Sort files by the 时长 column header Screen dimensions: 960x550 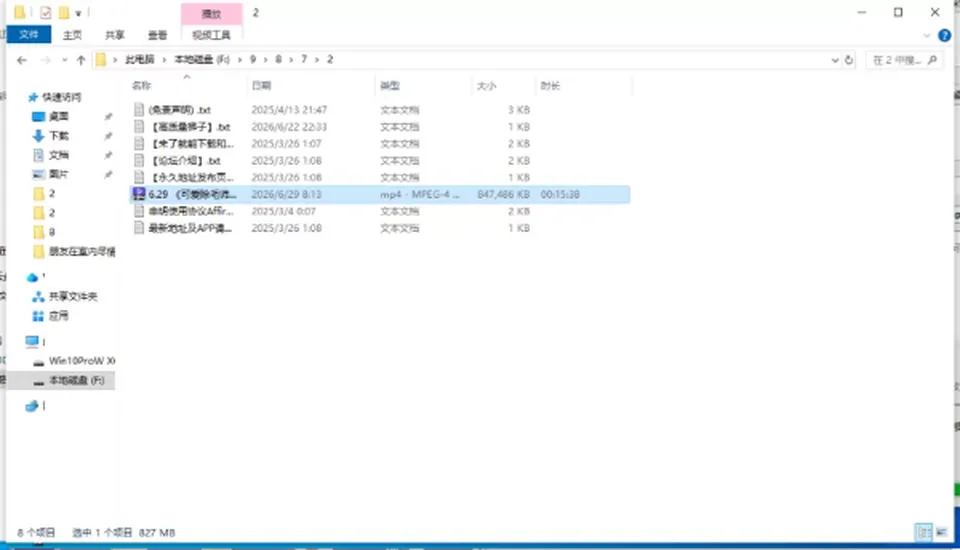click(550, 86)
